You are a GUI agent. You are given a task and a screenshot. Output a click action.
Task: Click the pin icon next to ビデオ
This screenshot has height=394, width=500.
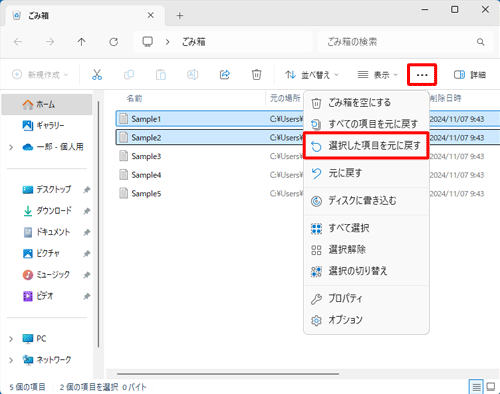tap(87, 296)
